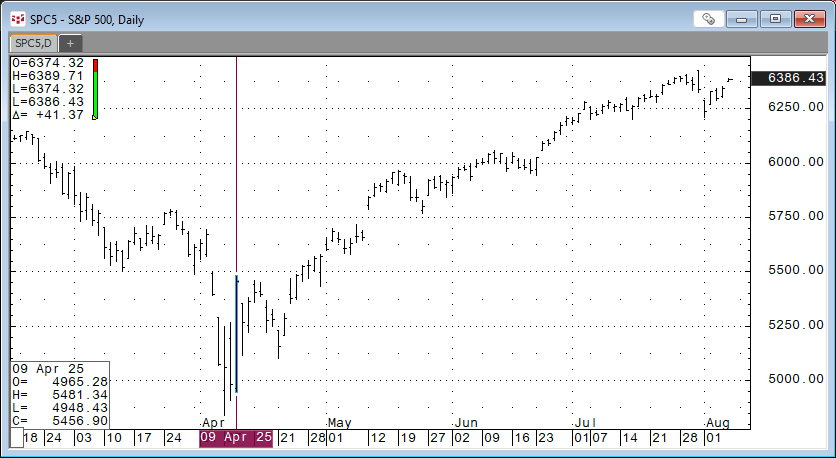Click the 16 date label on time axis
Viewport: 836px width, 458px height.
(x=521, y=438)
